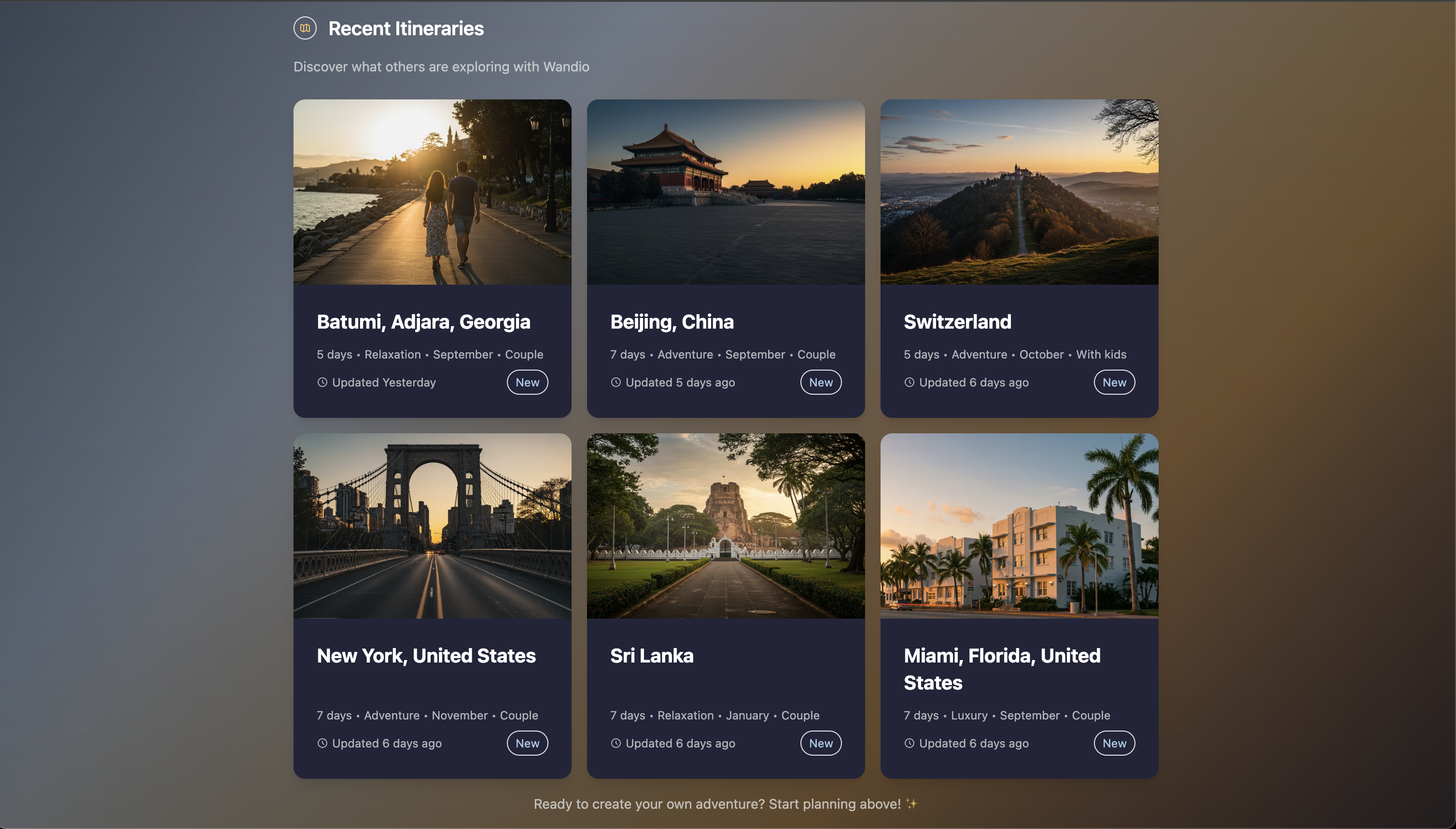Viewport: 1456px width, 829px height.
Task: Open the Sri Lanka garden path photo
Action: (x=726, y=526)
